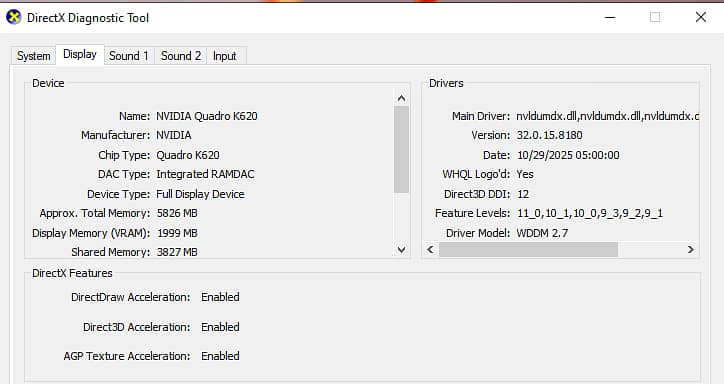Open the Sound 2 tab
This screenshot has width=724, height=384.
(181, 56)
